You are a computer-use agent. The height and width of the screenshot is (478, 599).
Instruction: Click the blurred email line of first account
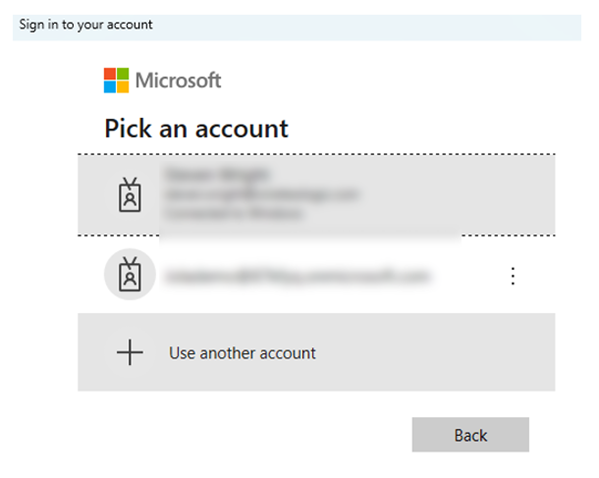click(262, 194)
